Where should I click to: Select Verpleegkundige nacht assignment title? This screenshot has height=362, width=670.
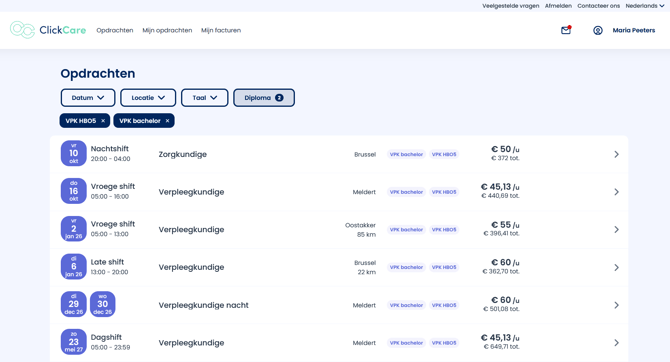[x=203, y=305]
